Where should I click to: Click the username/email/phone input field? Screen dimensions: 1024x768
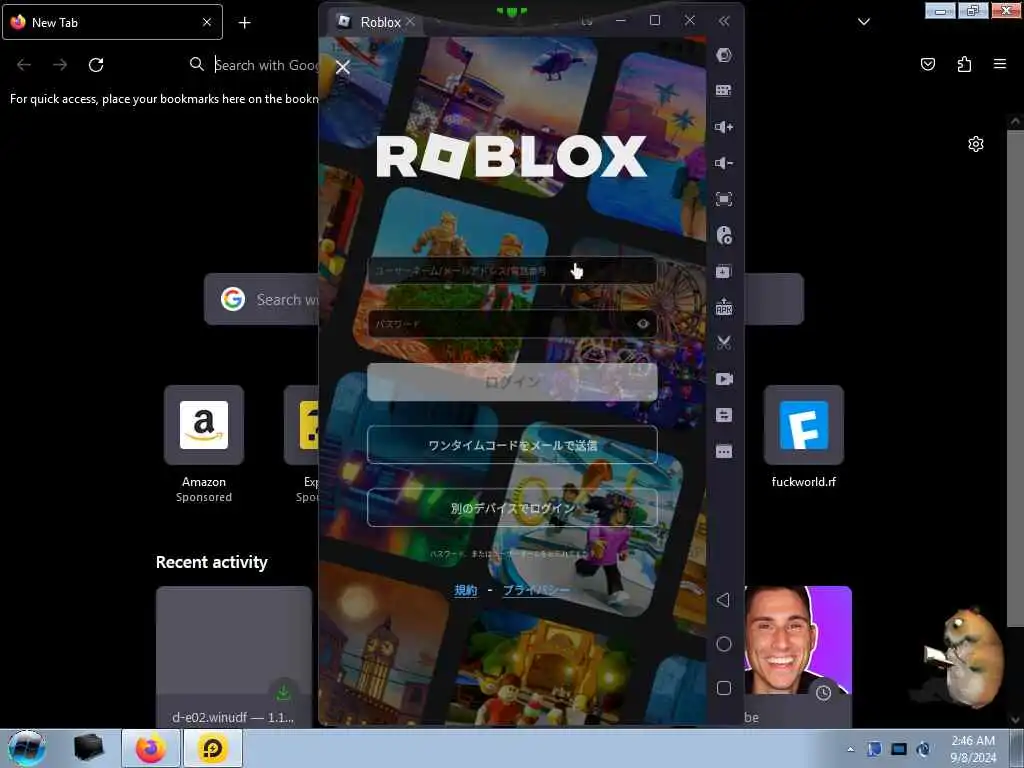point(512,270)
